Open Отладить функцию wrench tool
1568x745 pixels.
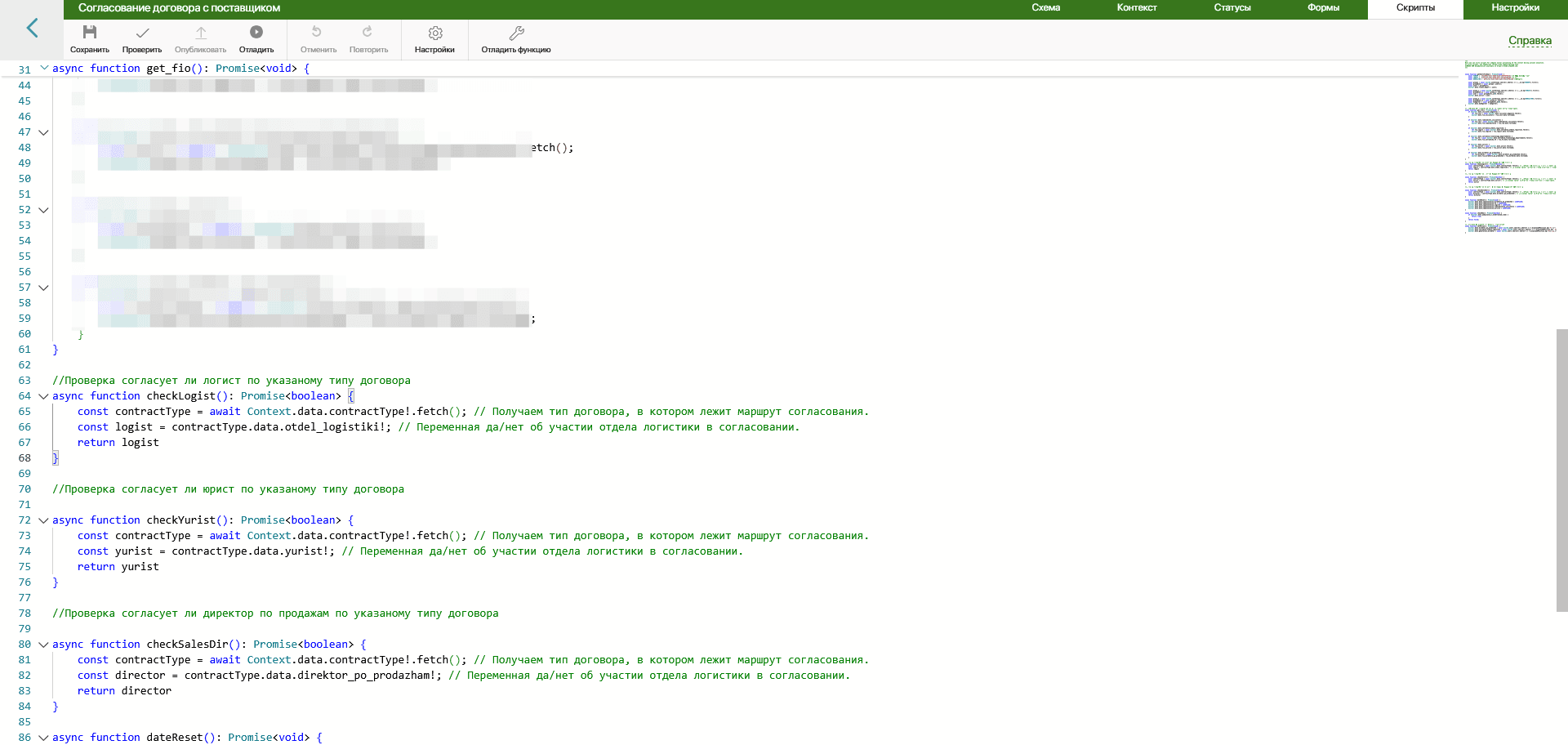(x=516, y=33)
